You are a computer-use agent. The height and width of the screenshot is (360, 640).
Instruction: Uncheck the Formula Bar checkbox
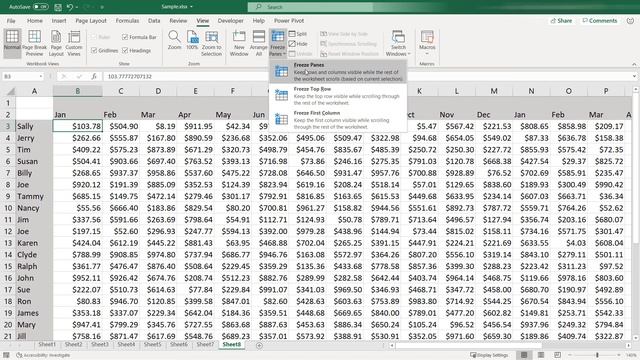tap(125, 37)
